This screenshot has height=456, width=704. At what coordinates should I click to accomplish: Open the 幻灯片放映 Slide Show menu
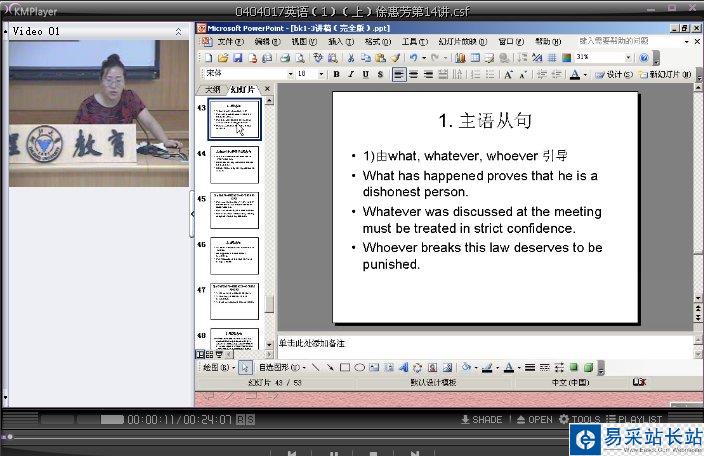[x=462, y=41]
